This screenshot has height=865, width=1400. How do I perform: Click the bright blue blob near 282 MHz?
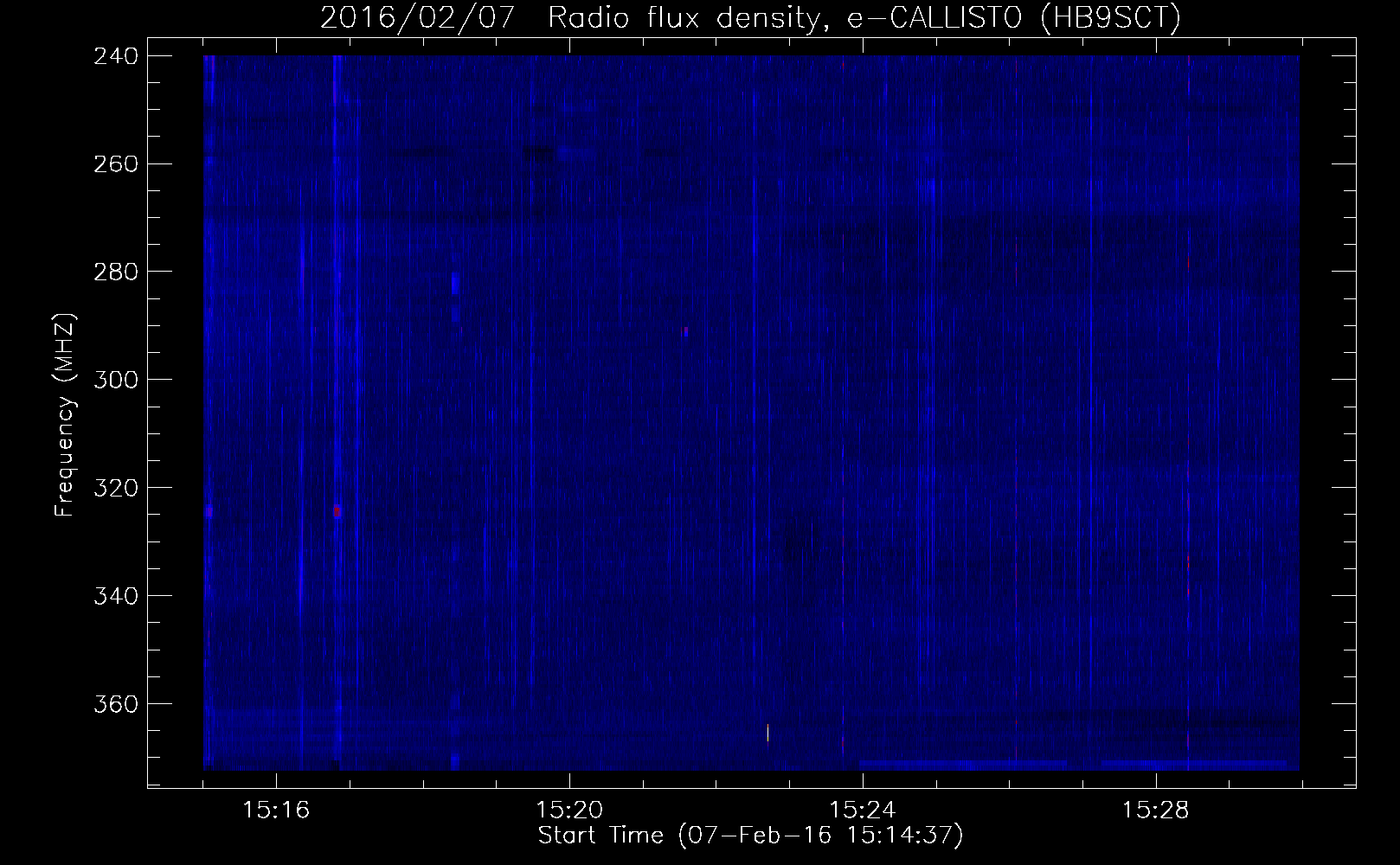coord(455,284)
